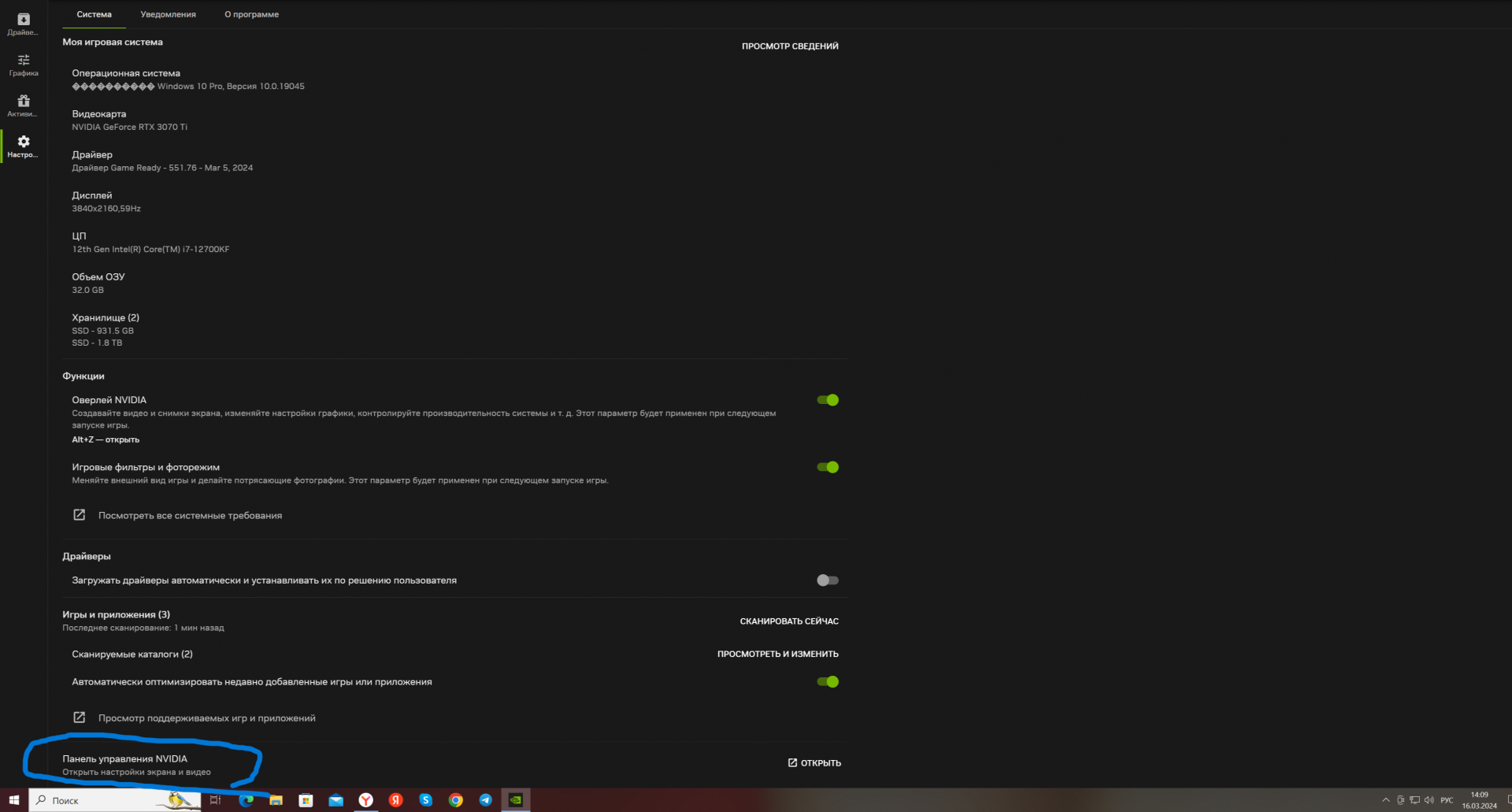Image resolution: width=1512 pixels, height=812 pixels.
Task: Switch to the О программе tab
Action: (251, 14)
